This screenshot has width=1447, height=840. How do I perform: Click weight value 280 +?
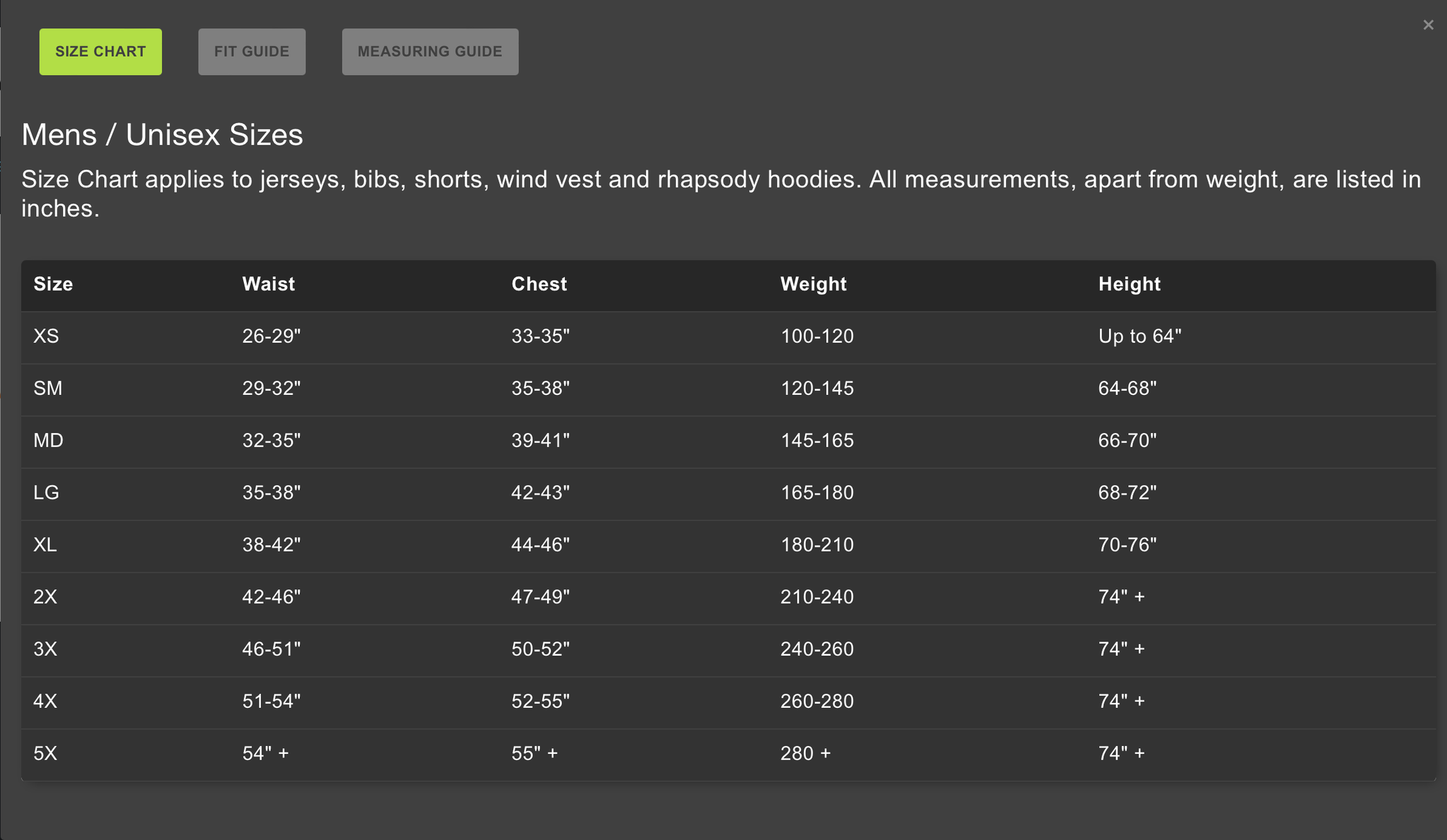point(806,754)
